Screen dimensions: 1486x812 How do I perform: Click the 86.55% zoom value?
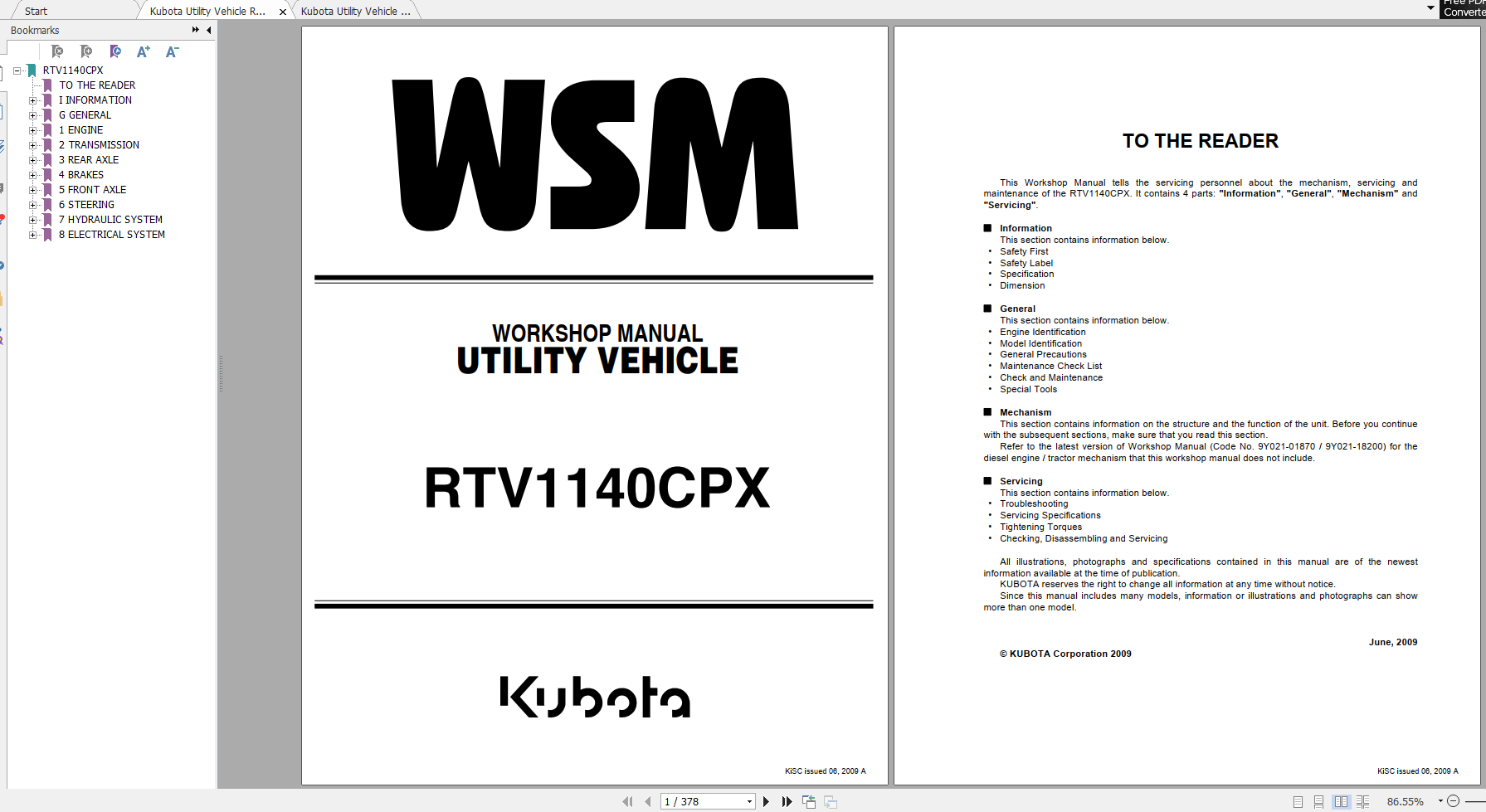[1405, 801]
